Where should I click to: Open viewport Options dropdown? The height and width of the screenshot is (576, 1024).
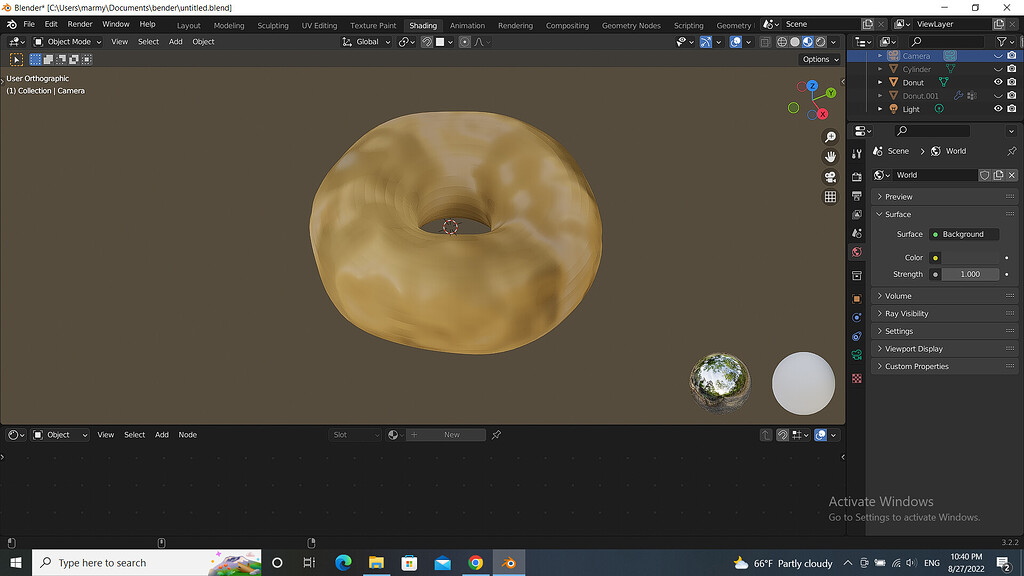[820, 59]
